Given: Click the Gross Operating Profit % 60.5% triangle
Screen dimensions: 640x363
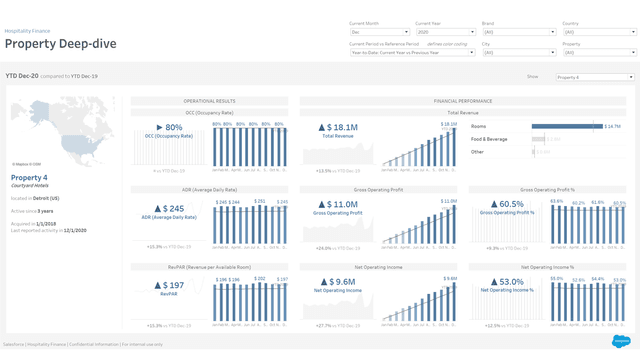Looking at the screenshot, I should 494,204.
